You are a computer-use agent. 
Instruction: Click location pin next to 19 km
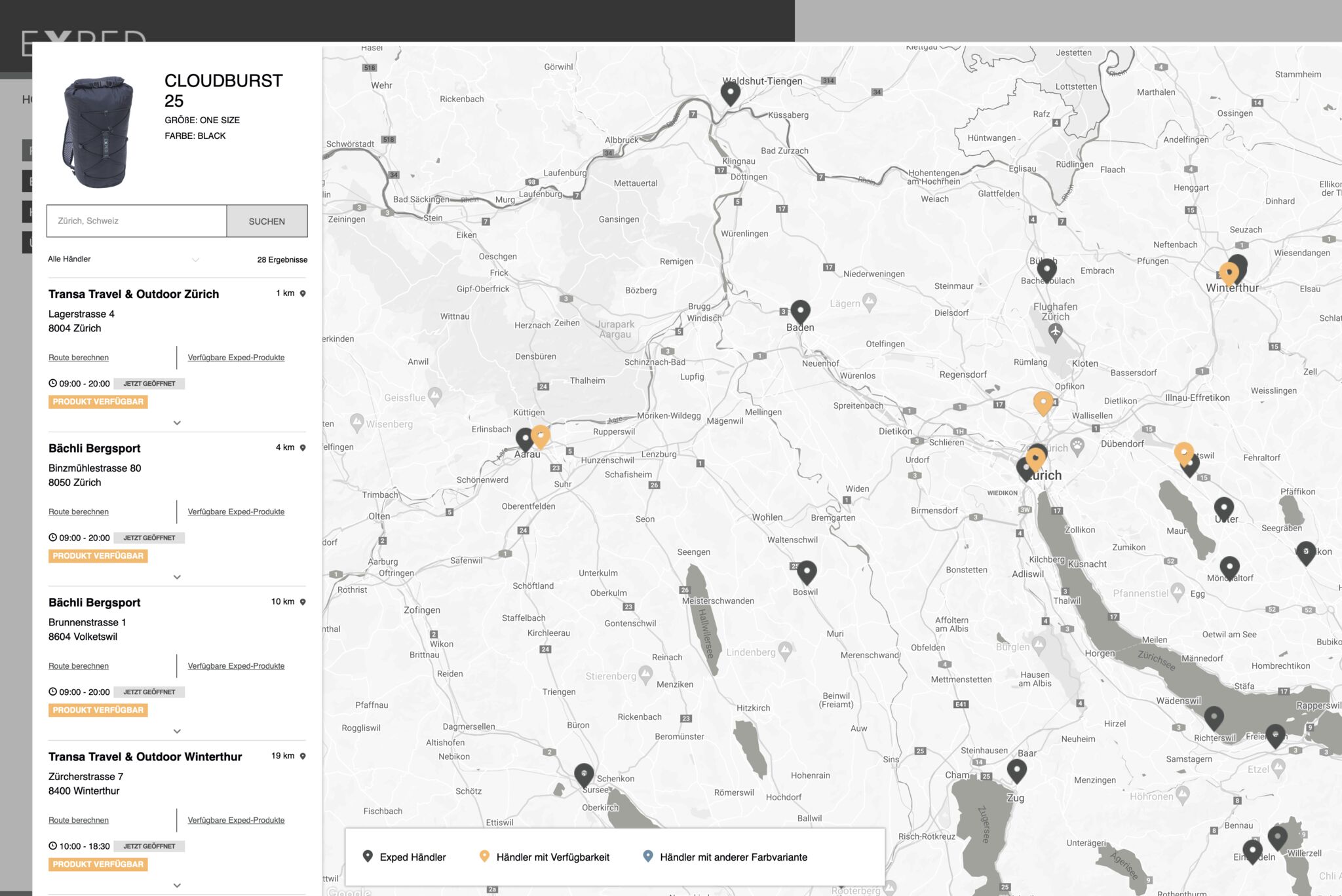[303, 756]
